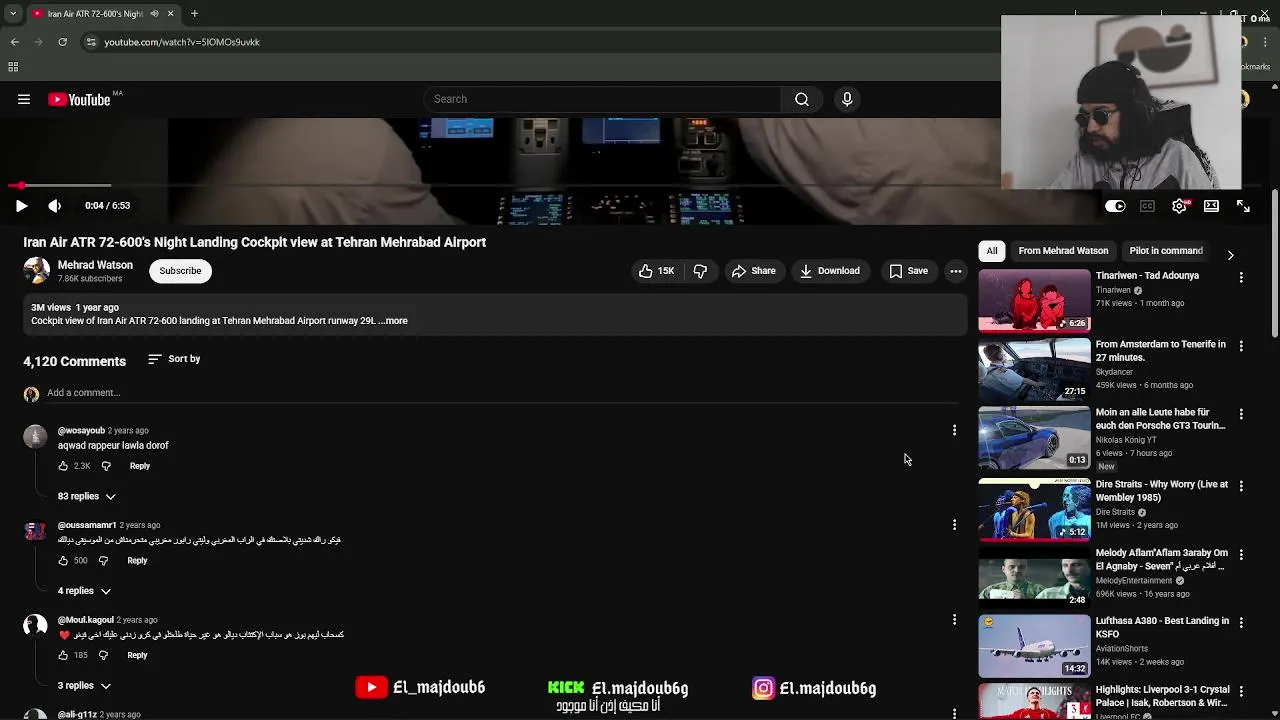
Task: Open options menu for @Moul.kagoul comment
Action: point(954,620)
